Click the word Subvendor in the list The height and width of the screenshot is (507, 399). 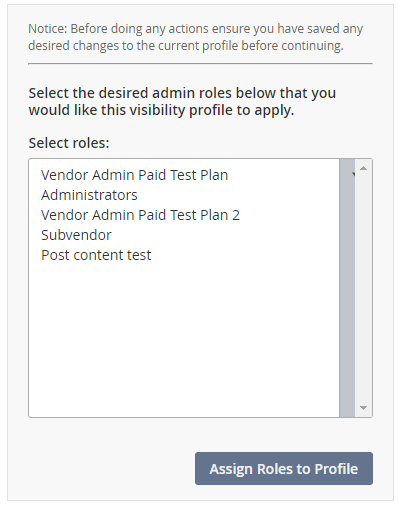click(x=76, y=235)
